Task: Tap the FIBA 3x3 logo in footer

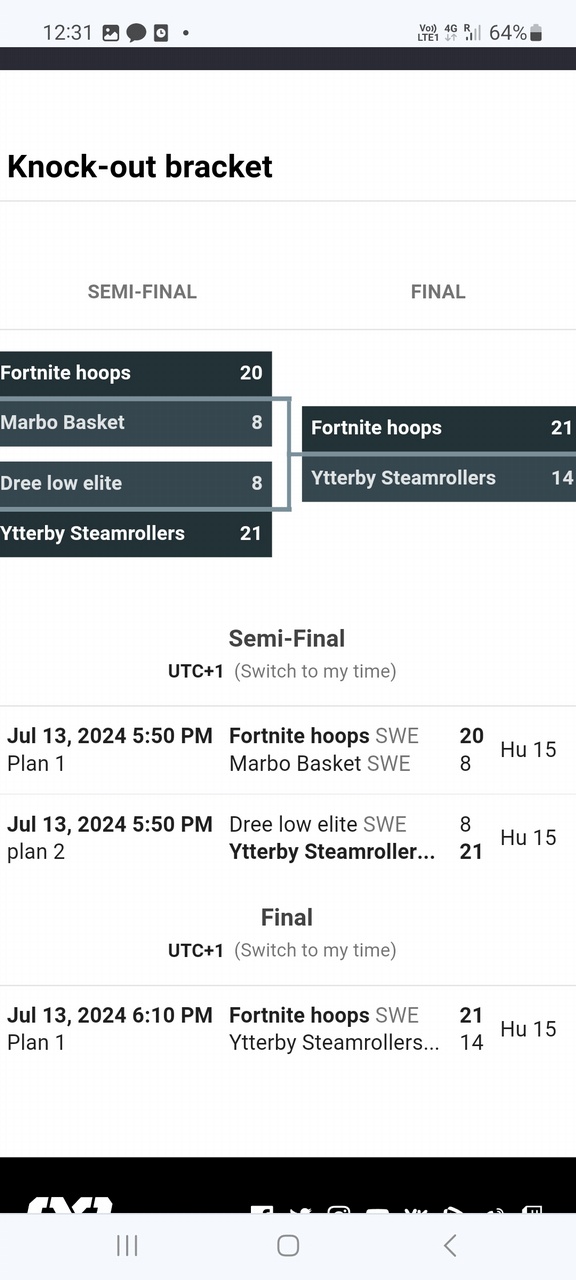Action: point(70,1205)
